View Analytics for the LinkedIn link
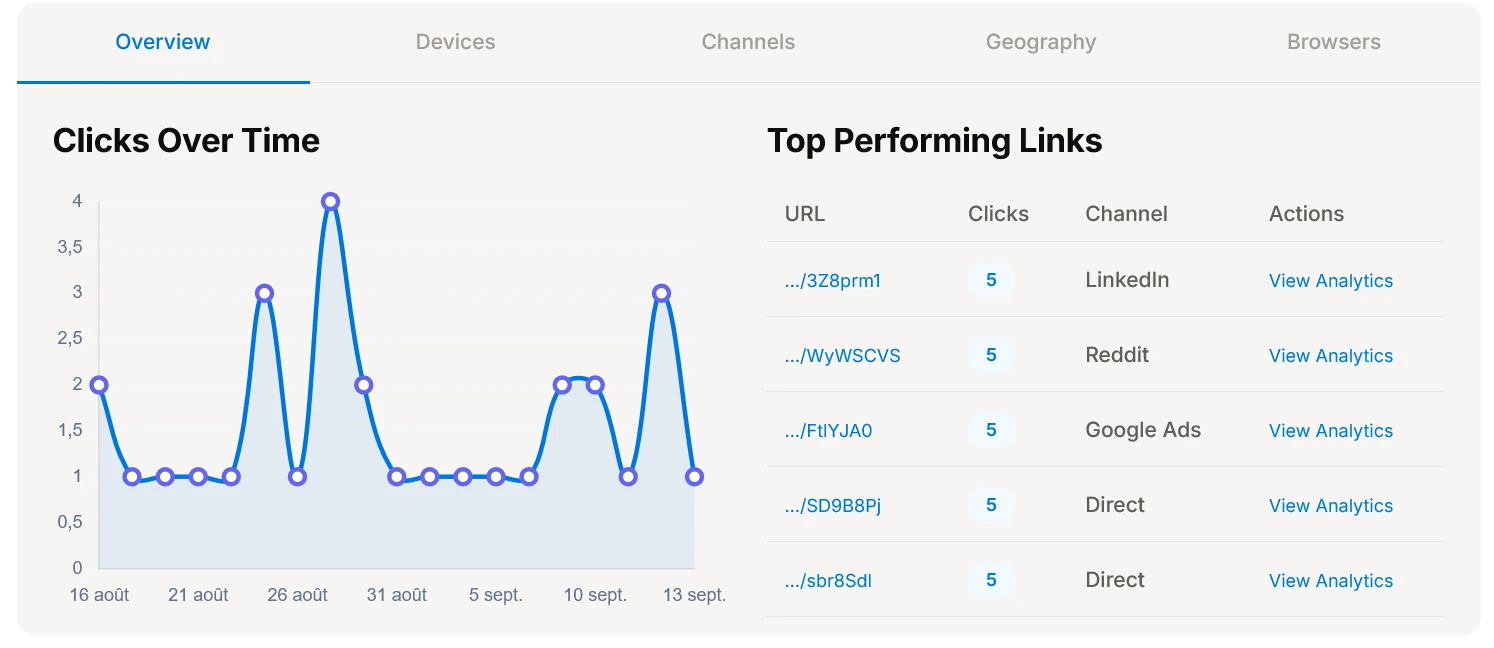1494x648 pixels. (1331, 281)
